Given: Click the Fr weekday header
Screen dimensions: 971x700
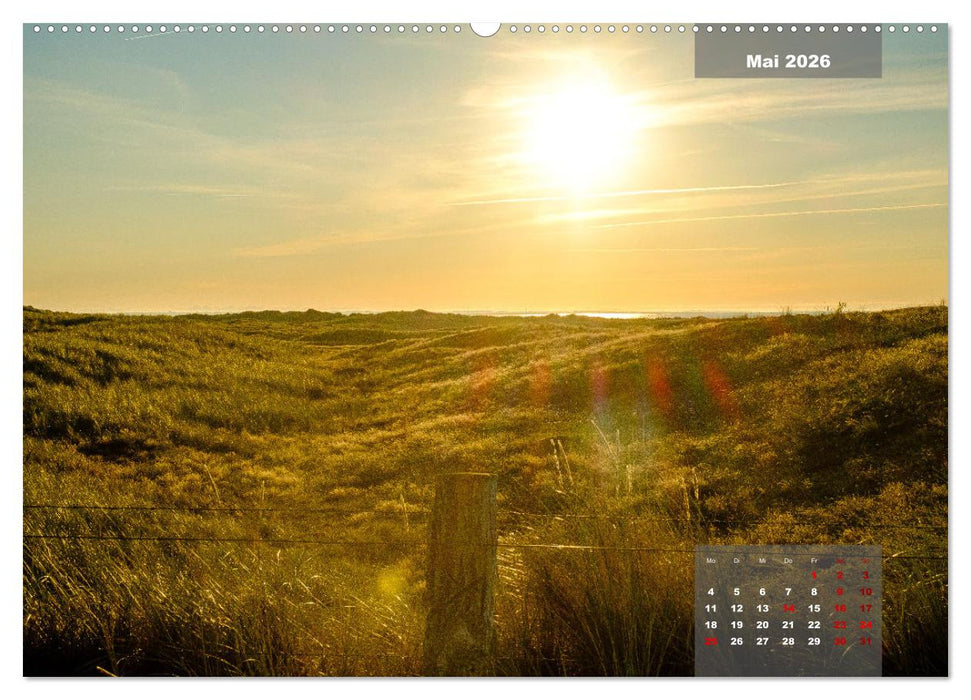Looking at the screenshot, I should (814, 559).
